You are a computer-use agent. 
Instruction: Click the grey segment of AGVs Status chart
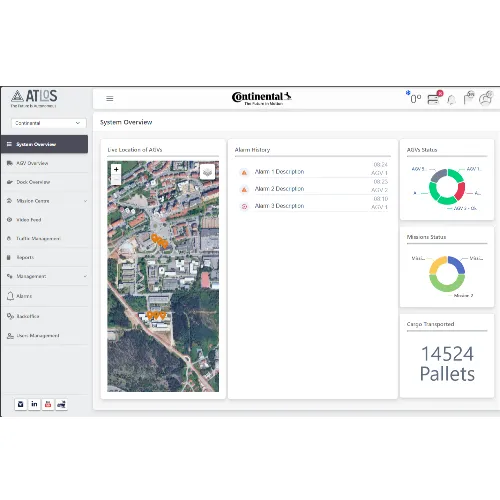click(x=438, y=175)
